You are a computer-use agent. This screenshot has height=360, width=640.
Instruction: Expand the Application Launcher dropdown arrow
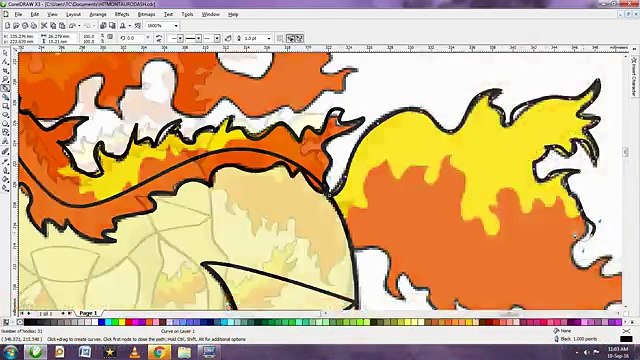[129, 25]
